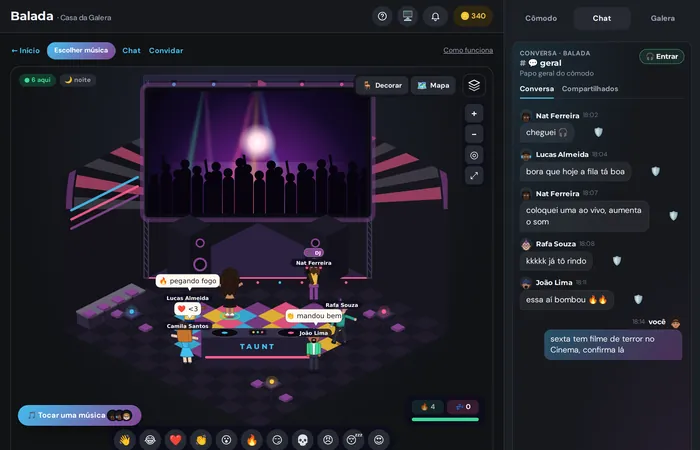700x450 pixels.
Task: Send the fire reaction
Action: (252, 440)
